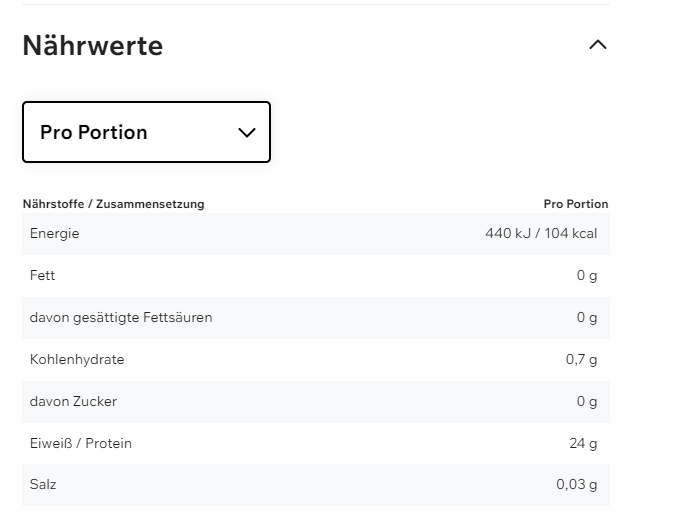677x524 pixels.
Task: Click the 0 g value for Fett
Action: 587,276
